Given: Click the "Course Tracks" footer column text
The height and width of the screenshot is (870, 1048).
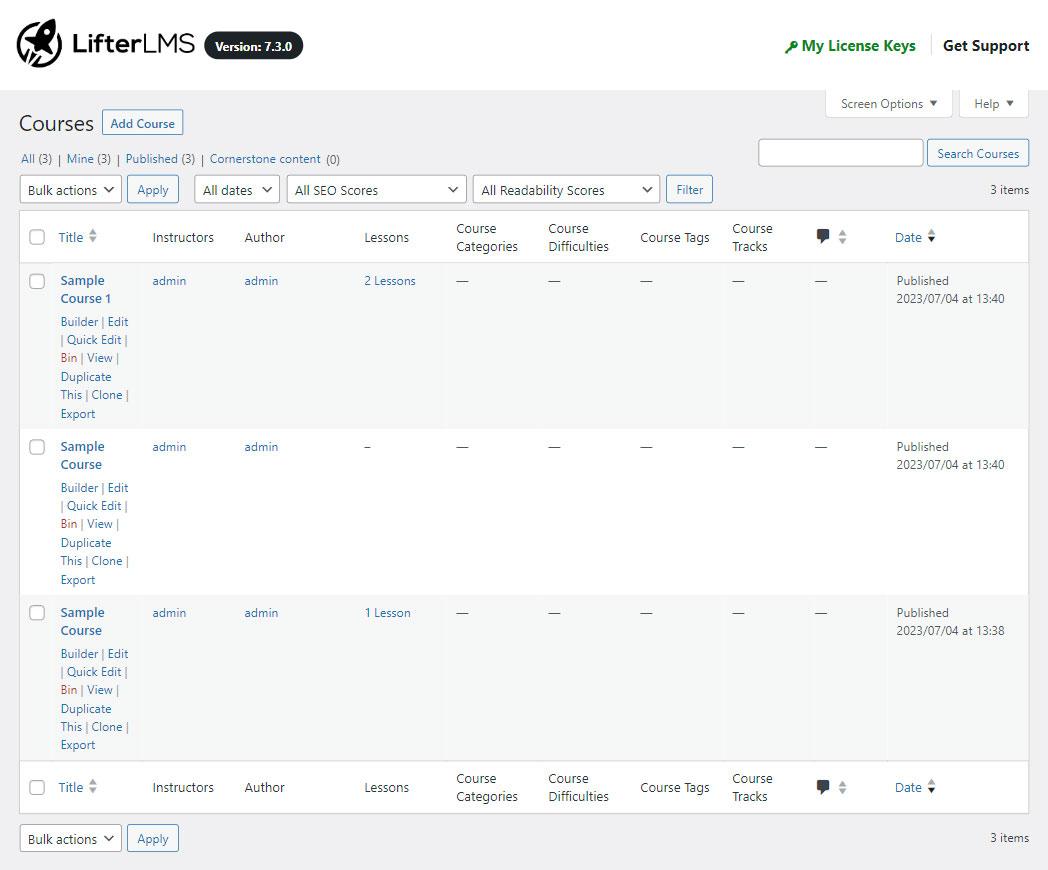Looking at the screenshot, I should click(x=752, y=787).
